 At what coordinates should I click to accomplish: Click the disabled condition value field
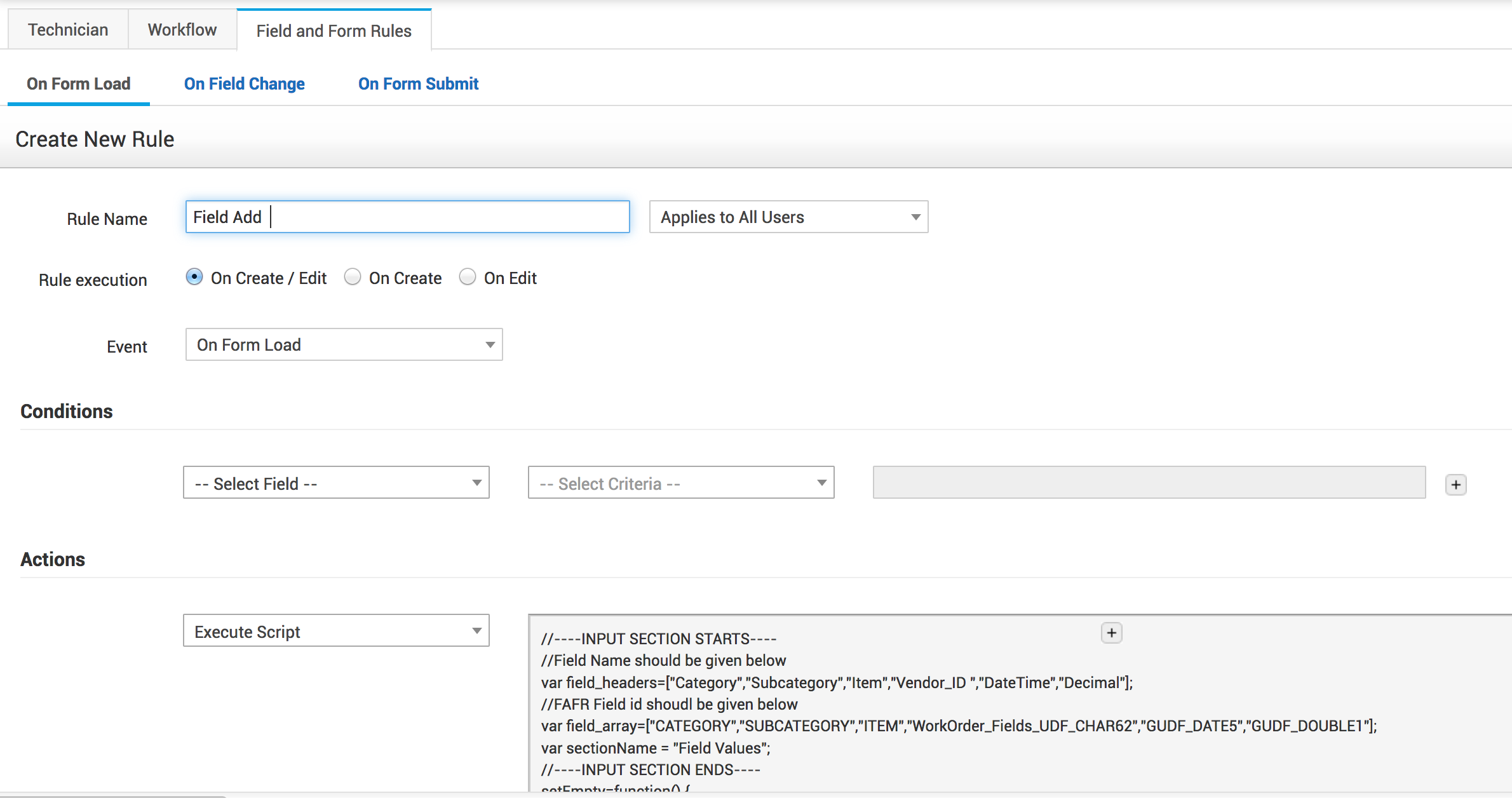[x=1149, y=483]
